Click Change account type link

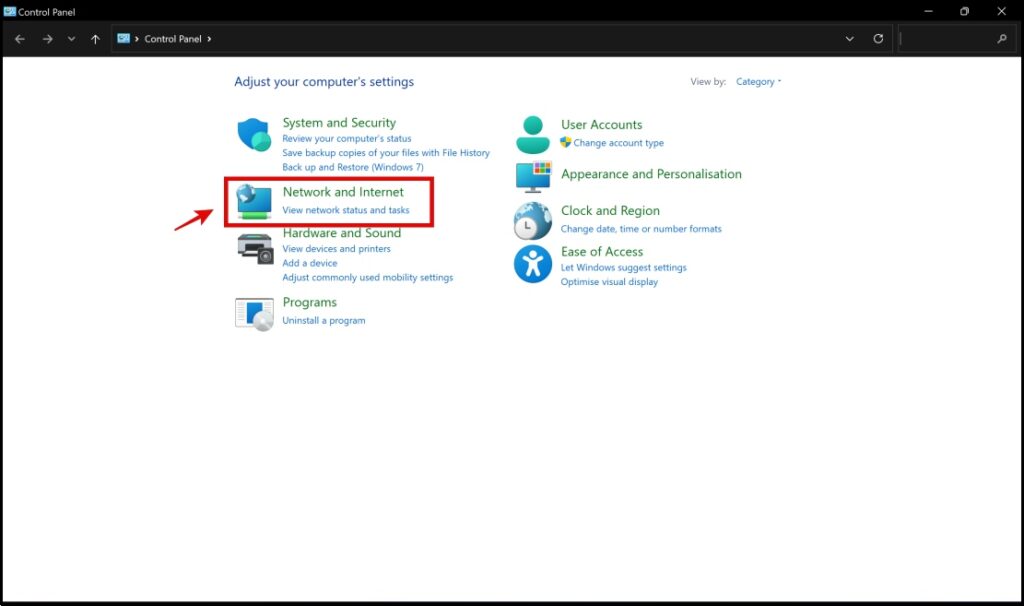(618, 143)
